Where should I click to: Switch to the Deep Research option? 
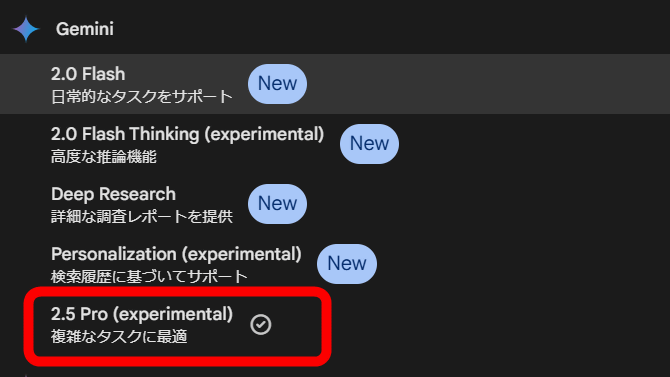pos(335,204)
